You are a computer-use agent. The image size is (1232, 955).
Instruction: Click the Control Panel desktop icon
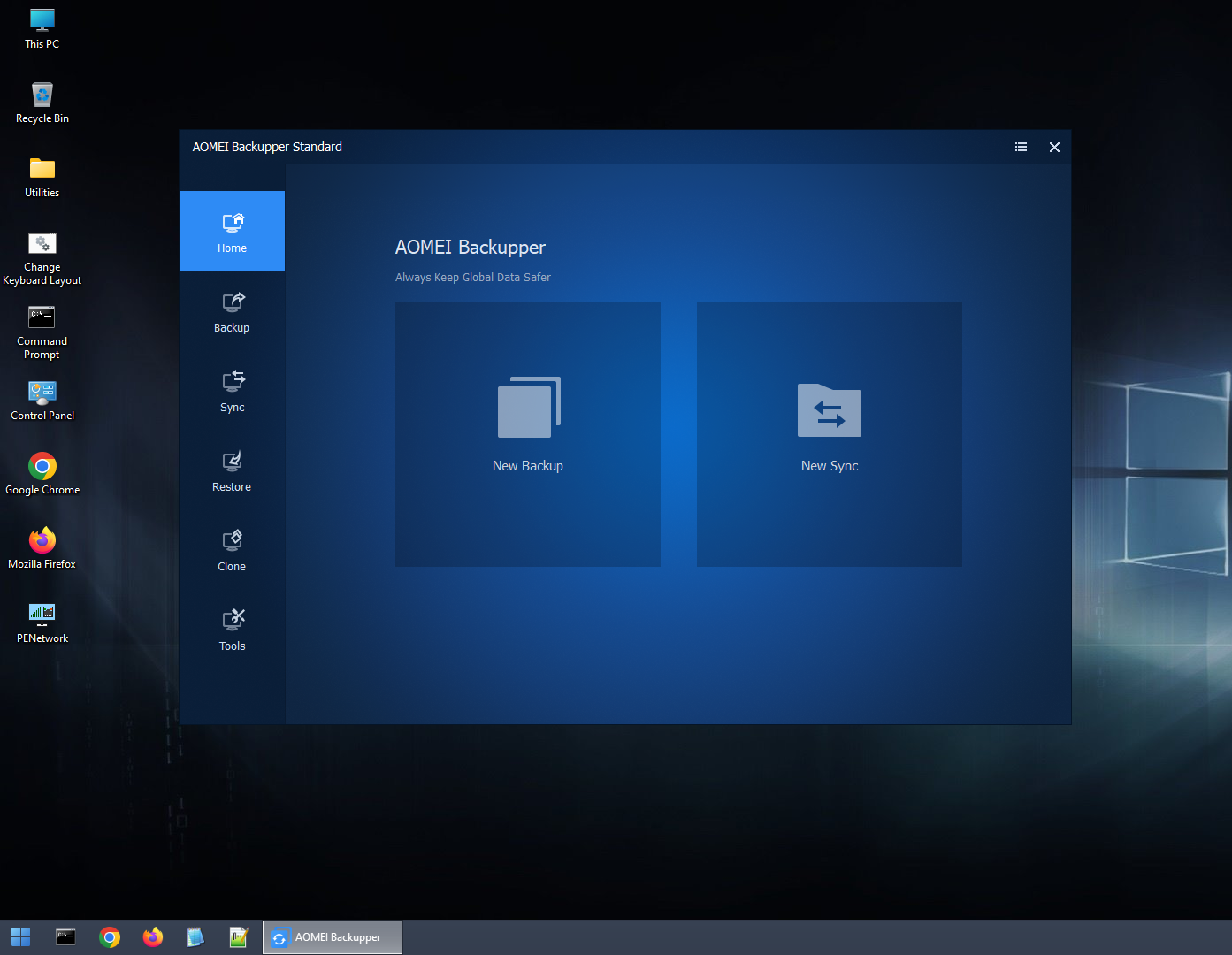pos(42,399)
